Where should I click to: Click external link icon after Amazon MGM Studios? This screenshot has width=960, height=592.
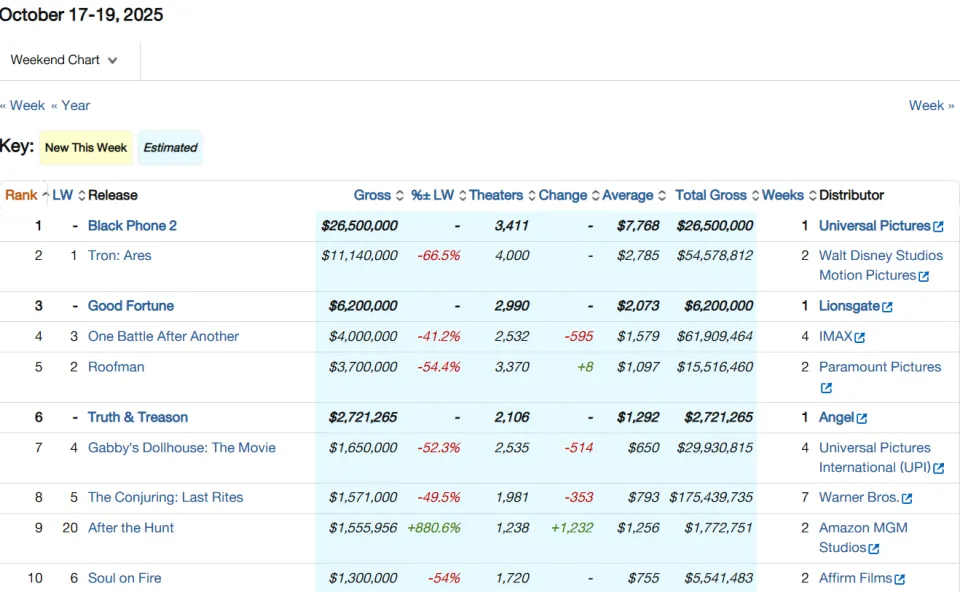pyautogui.click(x=874, y=549)
